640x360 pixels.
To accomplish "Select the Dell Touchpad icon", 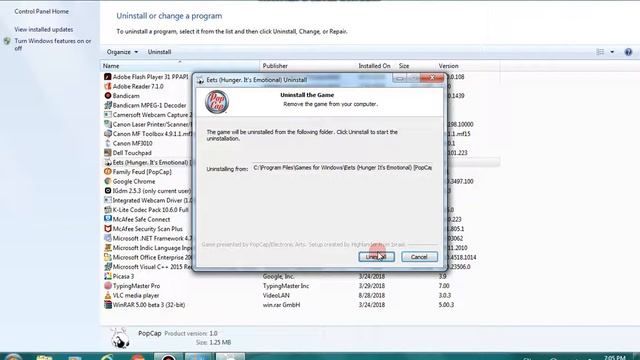I will [x=108, y=153].
